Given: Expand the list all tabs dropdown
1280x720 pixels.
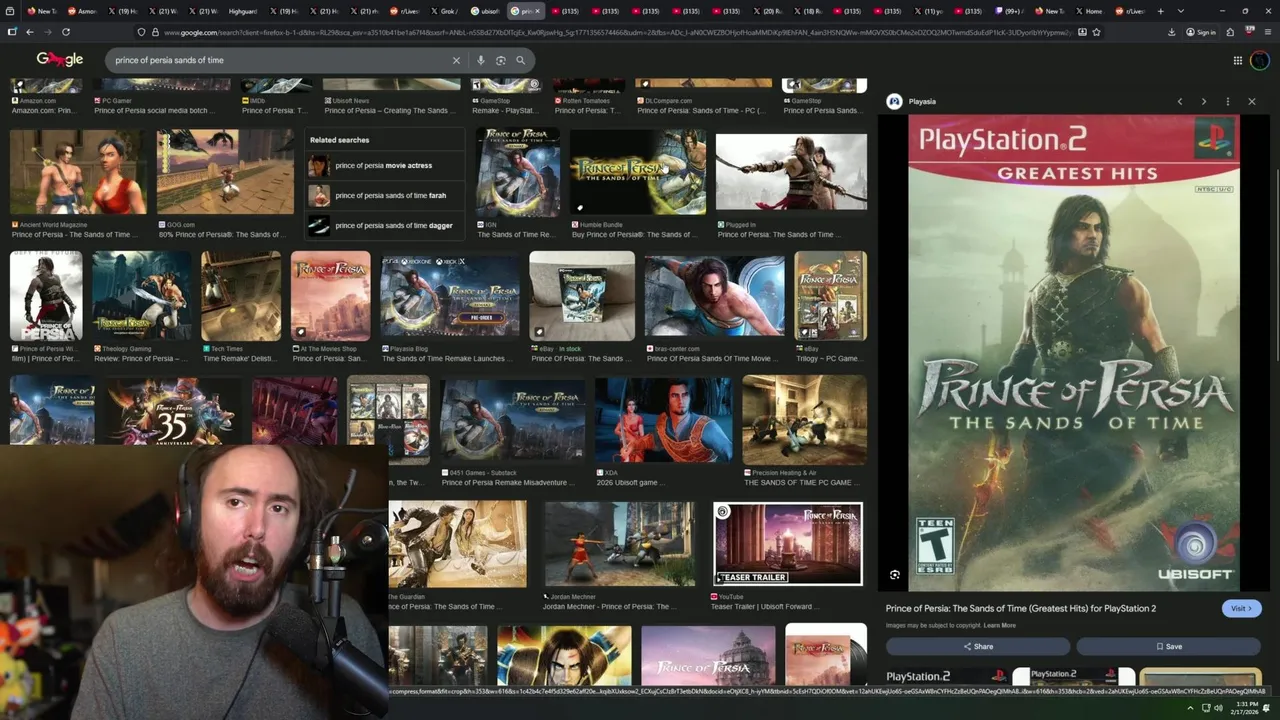Looking at the screenshot, I should [1181, 11].
